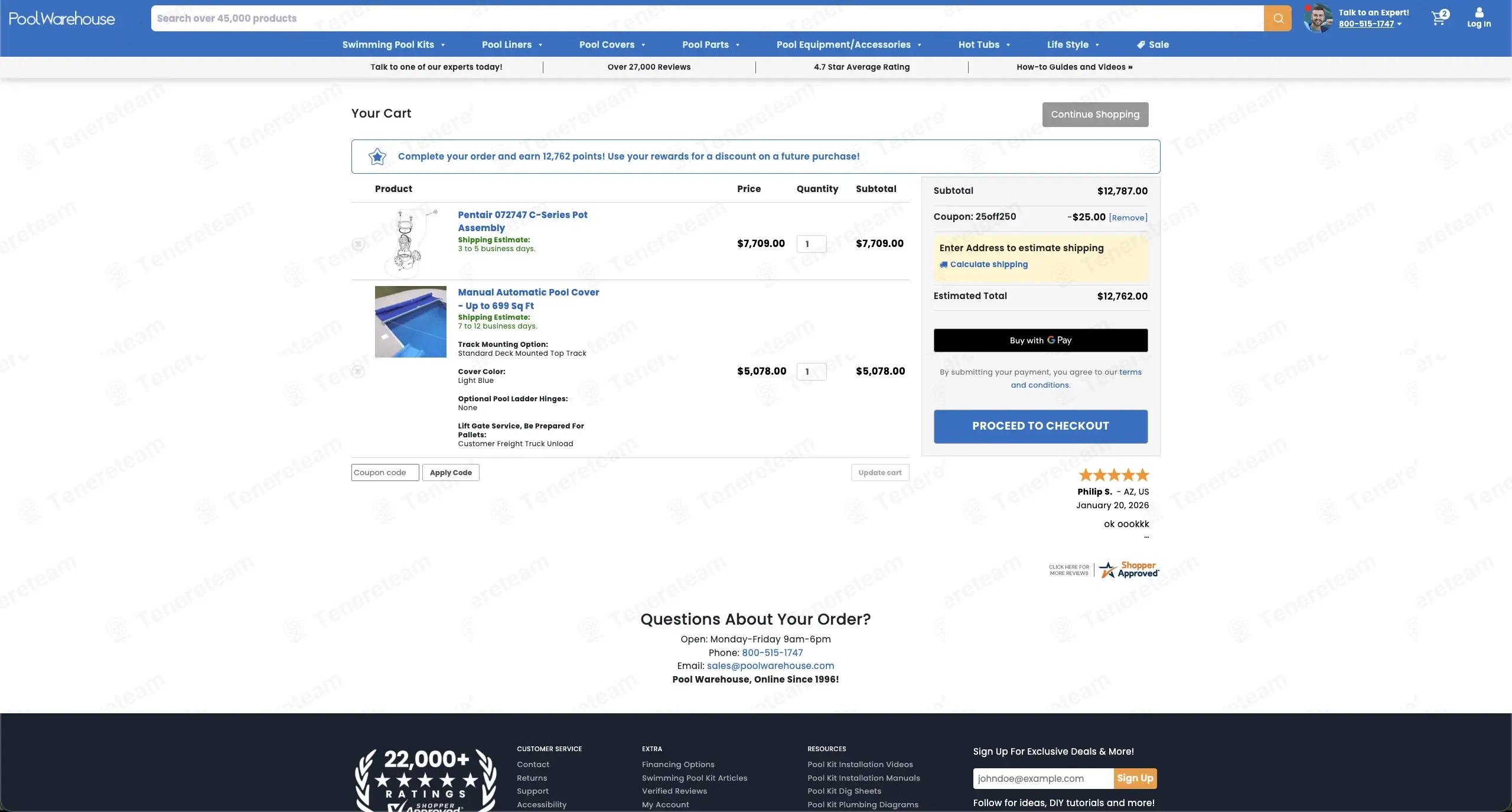Open the footer Returns link

[x=532, y=778]
